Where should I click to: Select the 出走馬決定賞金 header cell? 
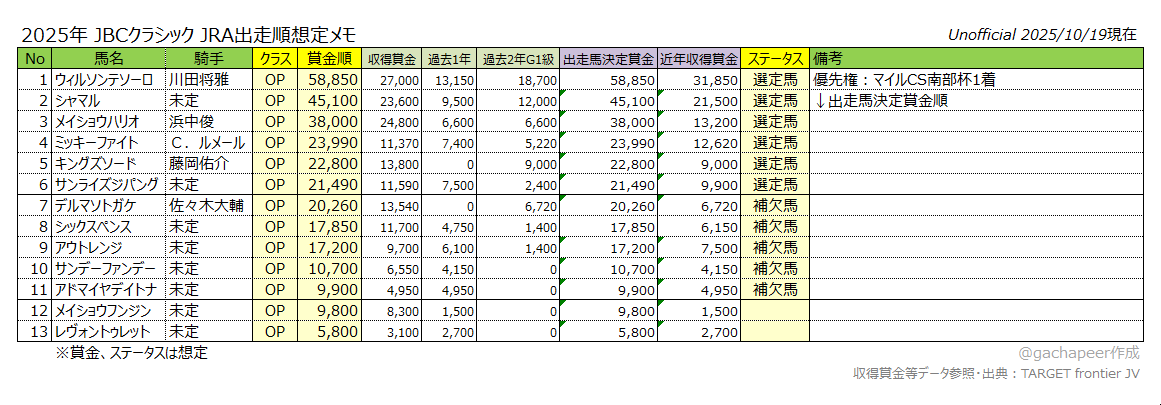click(x=609, y=58)
